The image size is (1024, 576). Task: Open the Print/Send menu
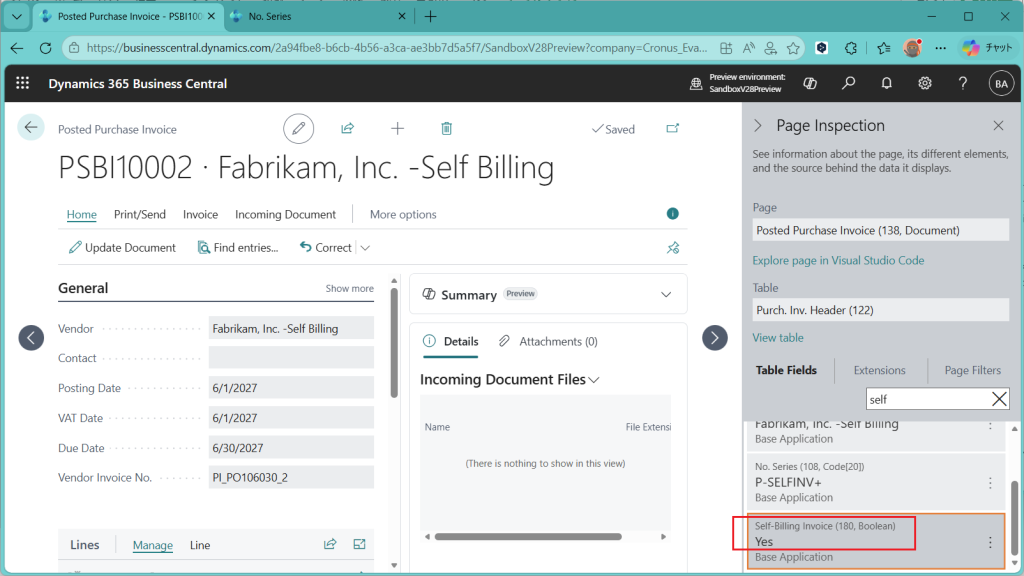140,214
